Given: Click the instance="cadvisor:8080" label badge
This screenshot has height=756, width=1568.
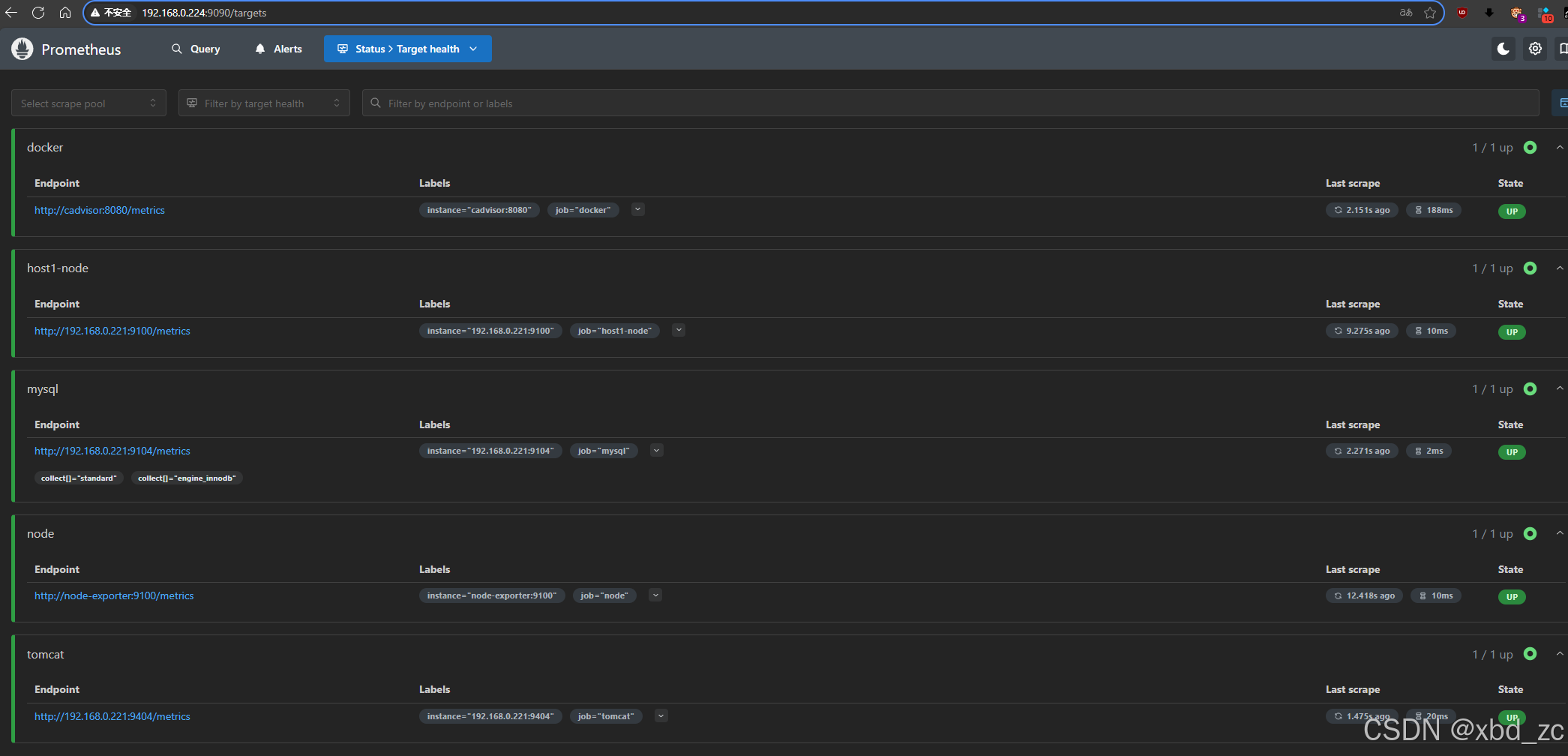Looking at the screenshot, I should point(479,210).
